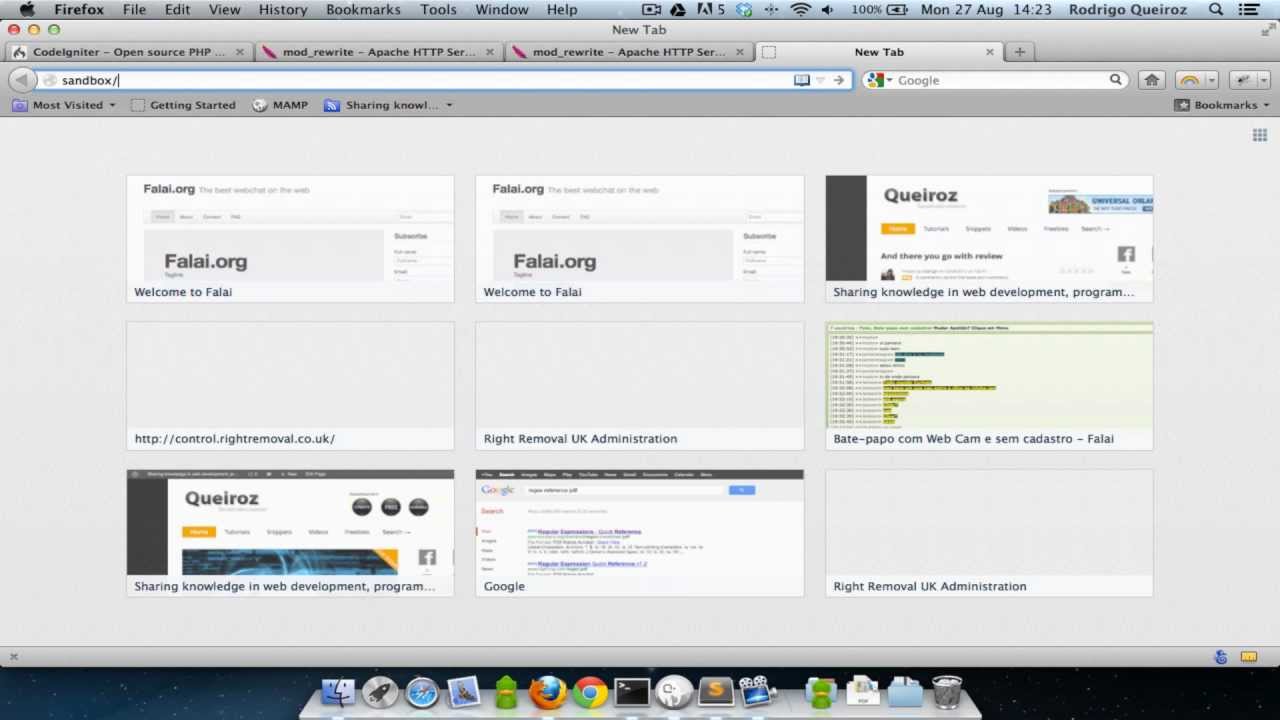Image resolution: width=1280 pixels, height=720 pixels.
Task: Open dropdown beside the Firebug icon
Action: pos(1264,80)
